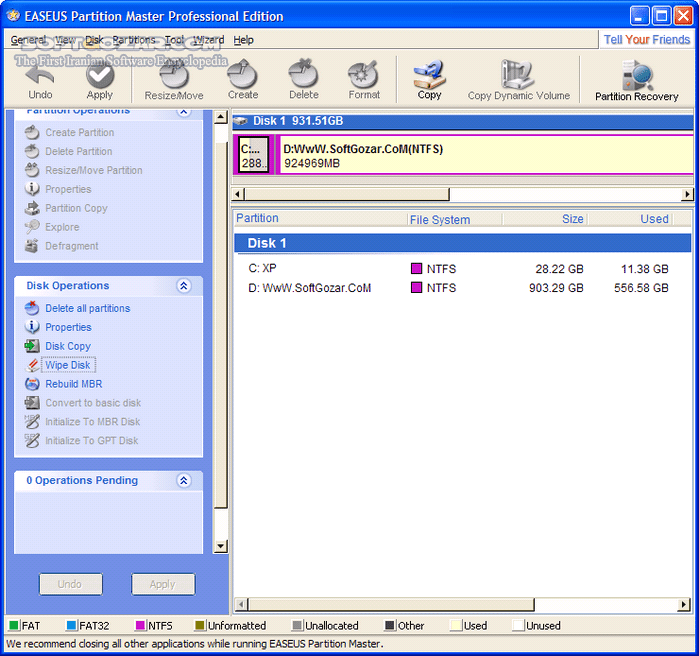This screenshot has height=656, width=699.
Task: Click the sidebar scroll up arrow
Action: 221,117
